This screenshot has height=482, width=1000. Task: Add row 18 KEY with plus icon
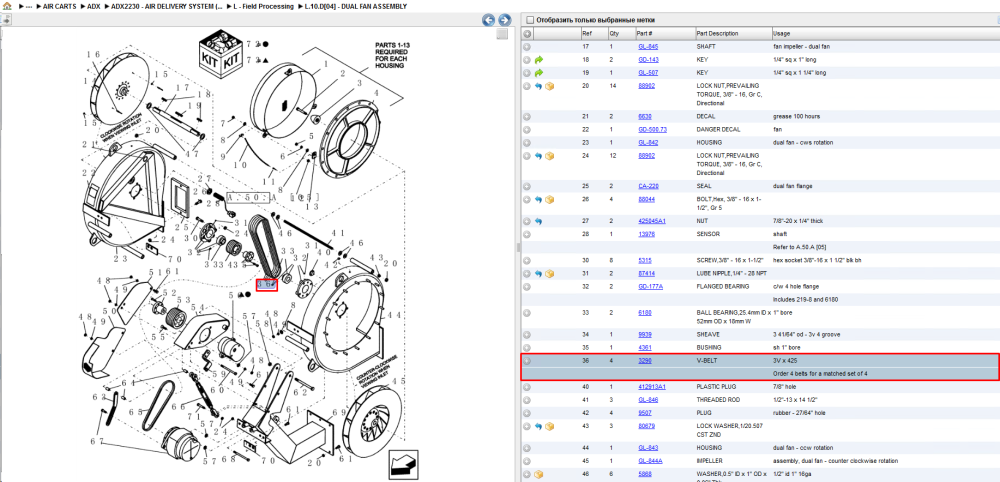coord(527,59)
